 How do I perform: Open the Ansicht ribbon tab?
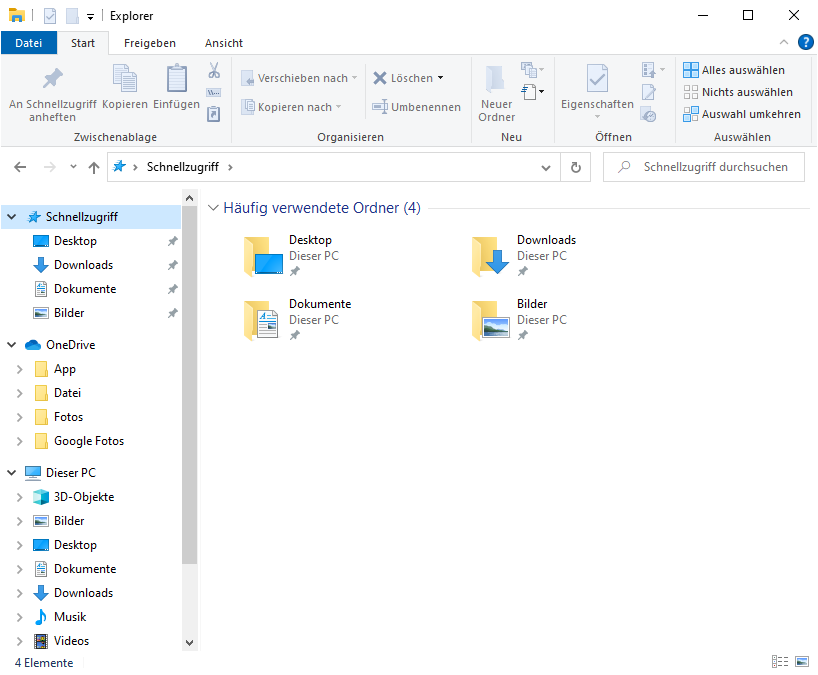click(x=224, y=43)
